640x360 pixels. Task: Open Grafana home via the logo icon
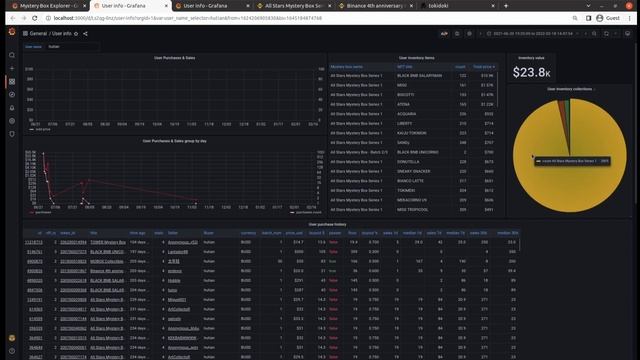pos(12,32)
